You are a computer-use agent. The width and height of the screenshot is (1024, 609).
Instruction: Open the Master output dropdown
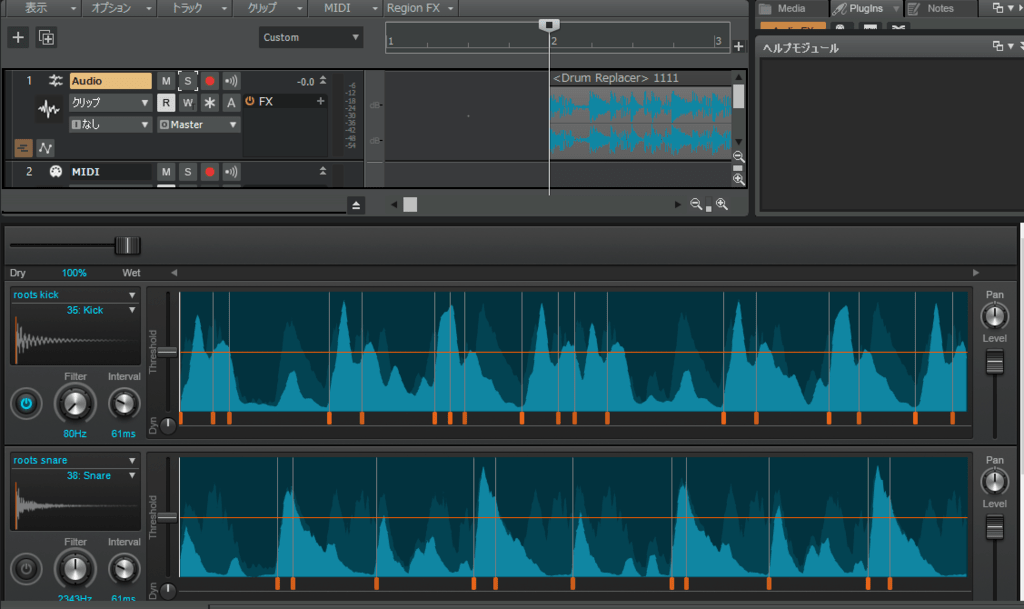(199, 124)
